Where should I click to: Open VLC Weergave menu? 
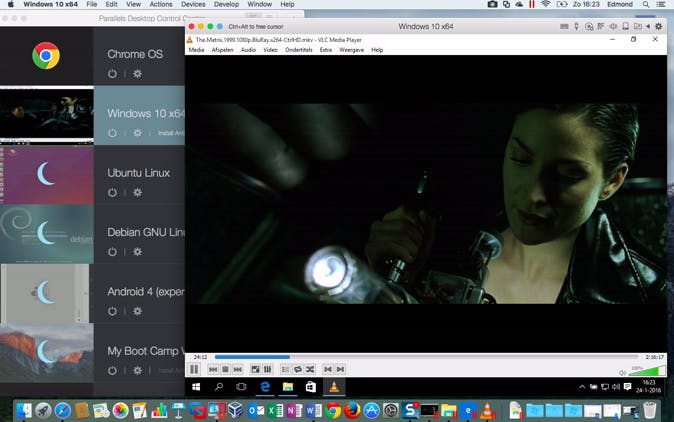pyautogui.click(x=351, y=50)
